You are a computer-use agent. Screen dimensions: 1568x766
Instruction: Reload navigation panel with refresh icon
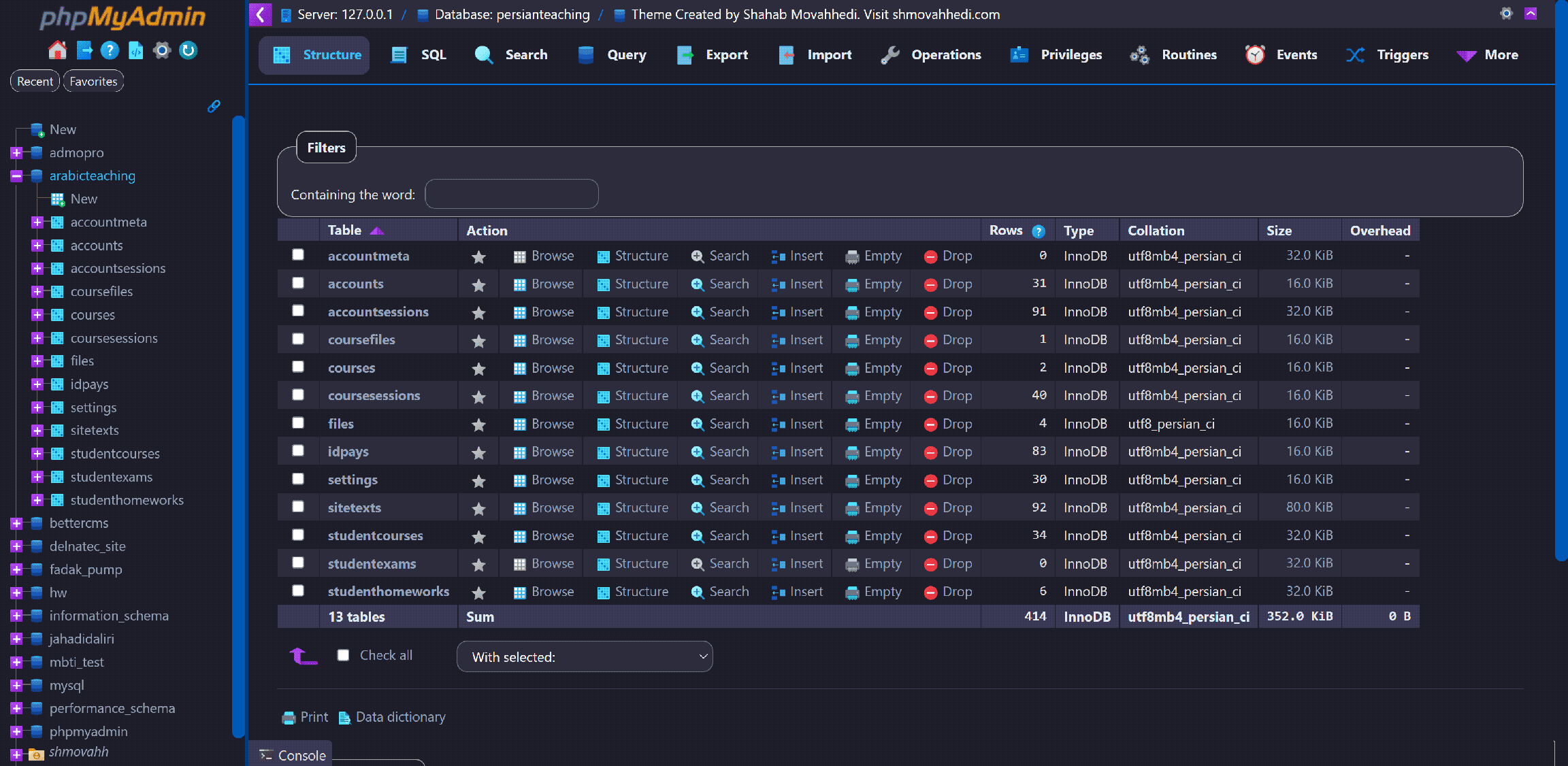click(188, 50)
